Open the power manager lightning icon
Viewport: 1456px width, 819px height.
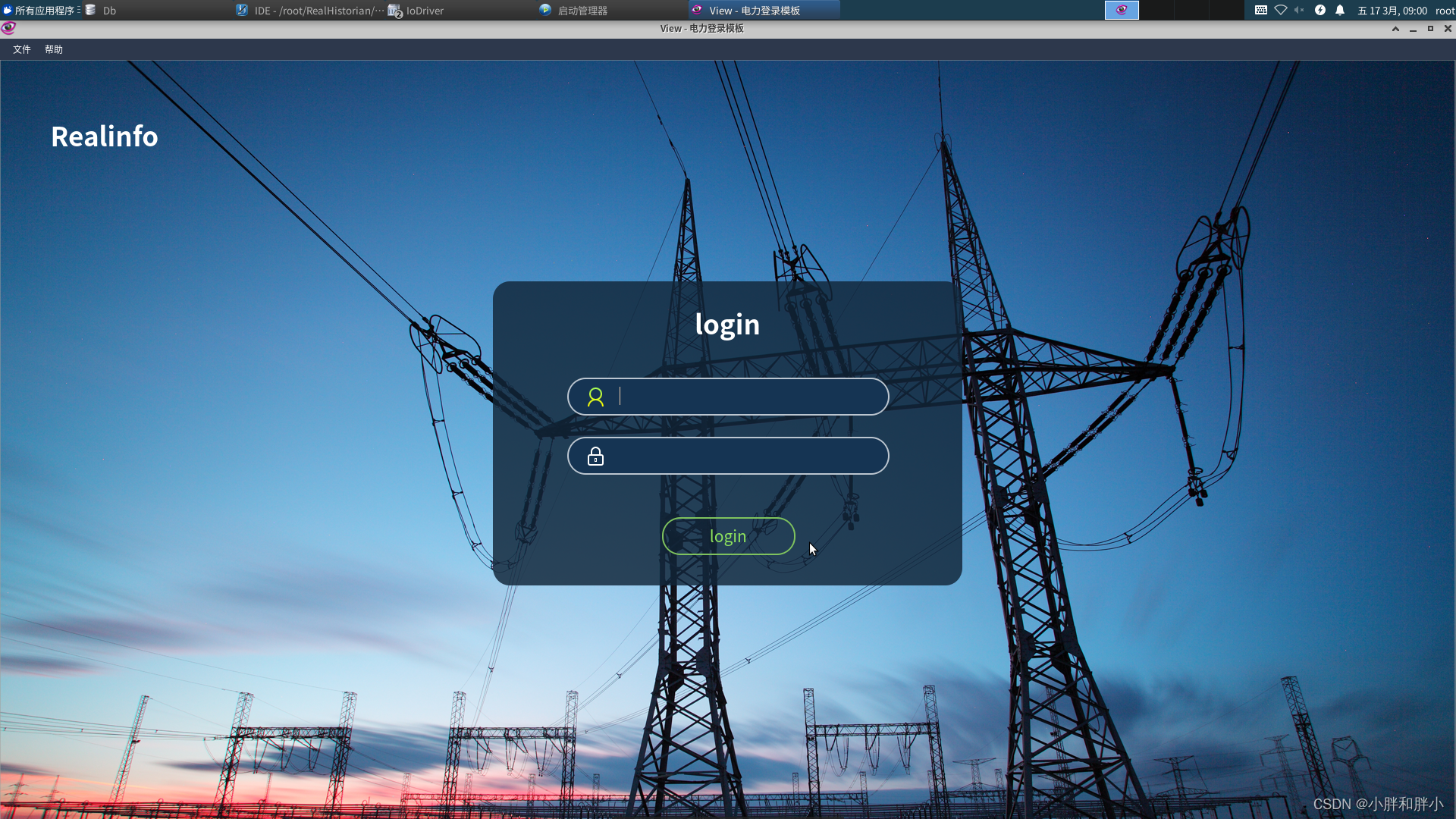pyautogui.click(x=1320, y=10)
